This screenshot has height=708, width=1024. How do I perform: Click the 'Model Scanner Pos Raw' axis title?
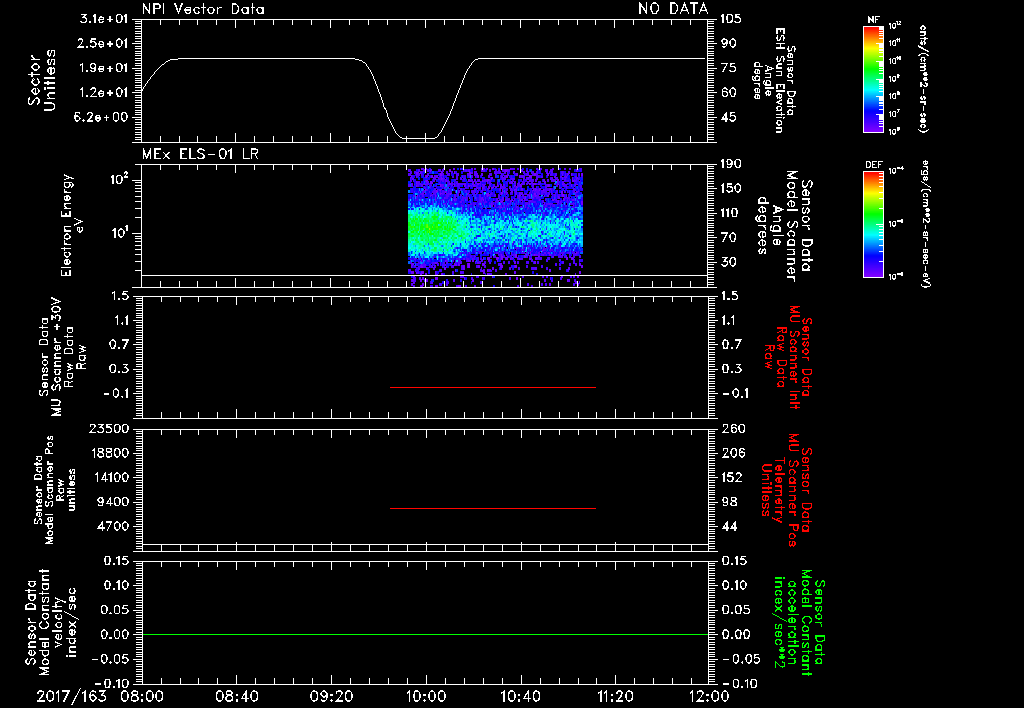click(x=55, y=490)
